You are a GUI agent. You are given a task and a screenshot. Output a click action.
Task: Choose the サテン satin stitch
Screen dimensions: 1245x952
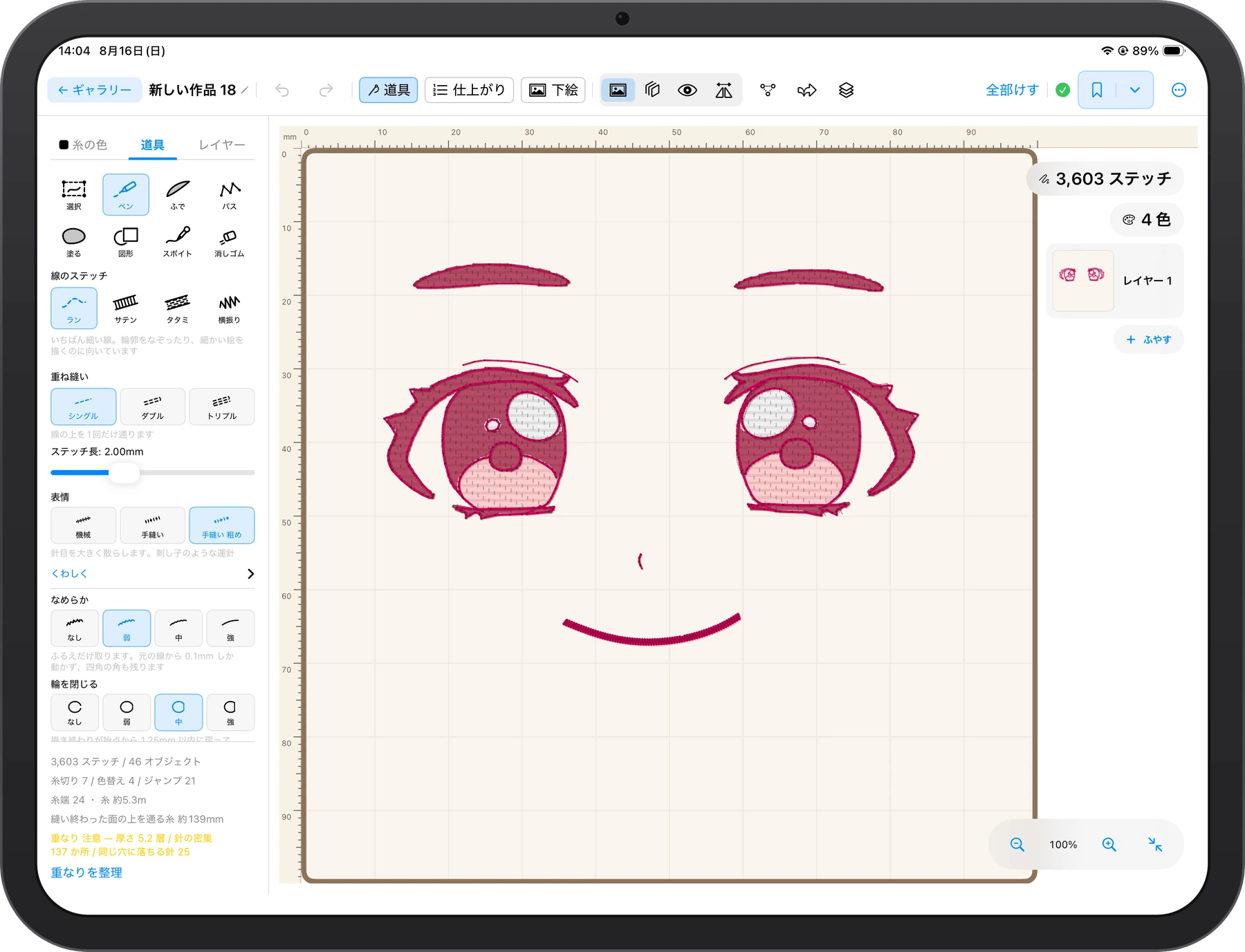pyautogui.click(x=126, y=308)
